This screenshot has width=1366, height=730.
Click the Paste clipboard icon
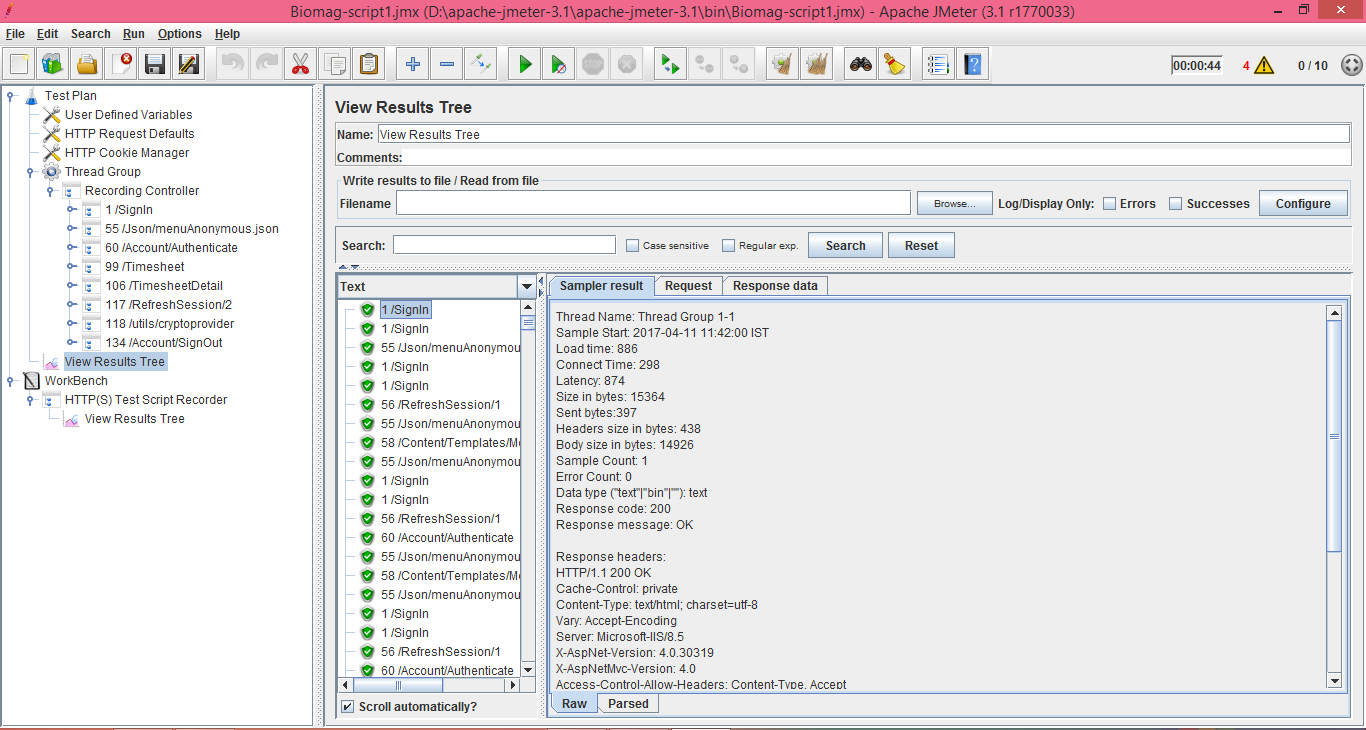click(368, 65)
